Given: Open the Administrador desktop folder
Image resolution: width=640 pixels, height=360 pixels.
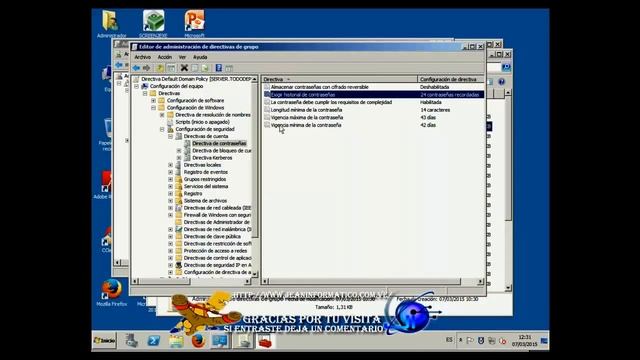Looking at the screenshot, I should 111,20.
